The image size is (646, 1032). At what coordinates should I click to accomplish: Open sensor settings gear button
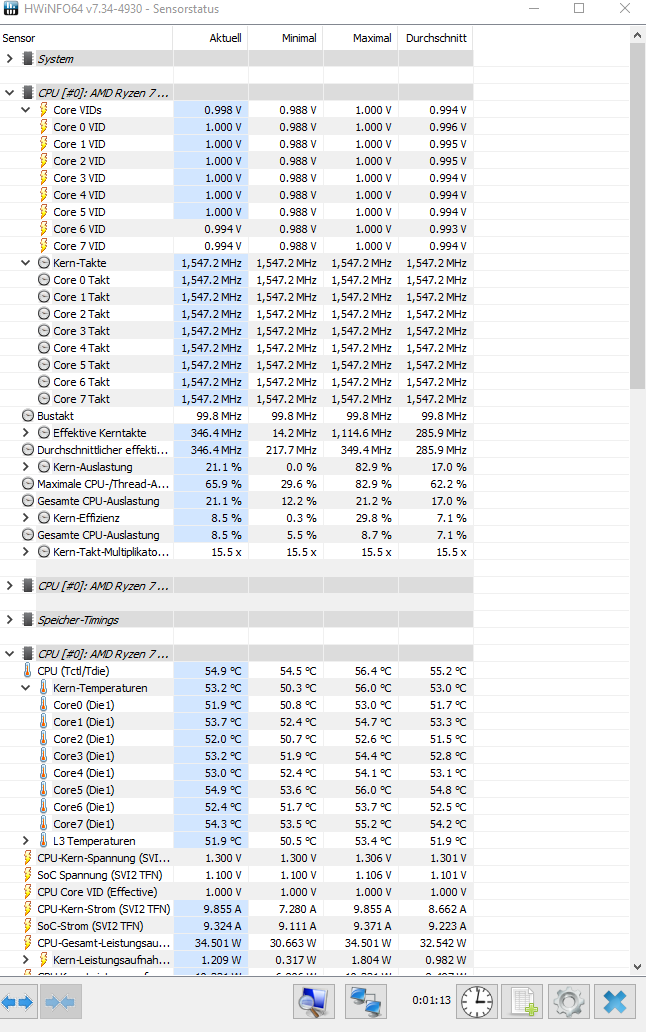[568, 1002]
